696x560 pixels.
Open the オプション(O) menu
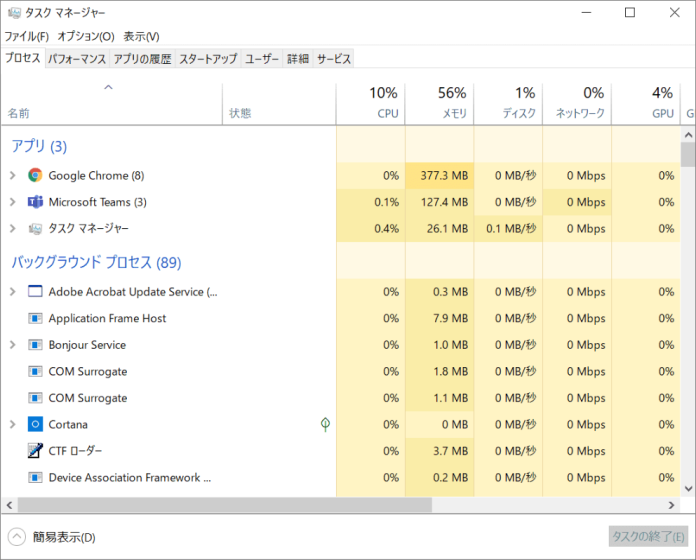click(x=85, y=36)
